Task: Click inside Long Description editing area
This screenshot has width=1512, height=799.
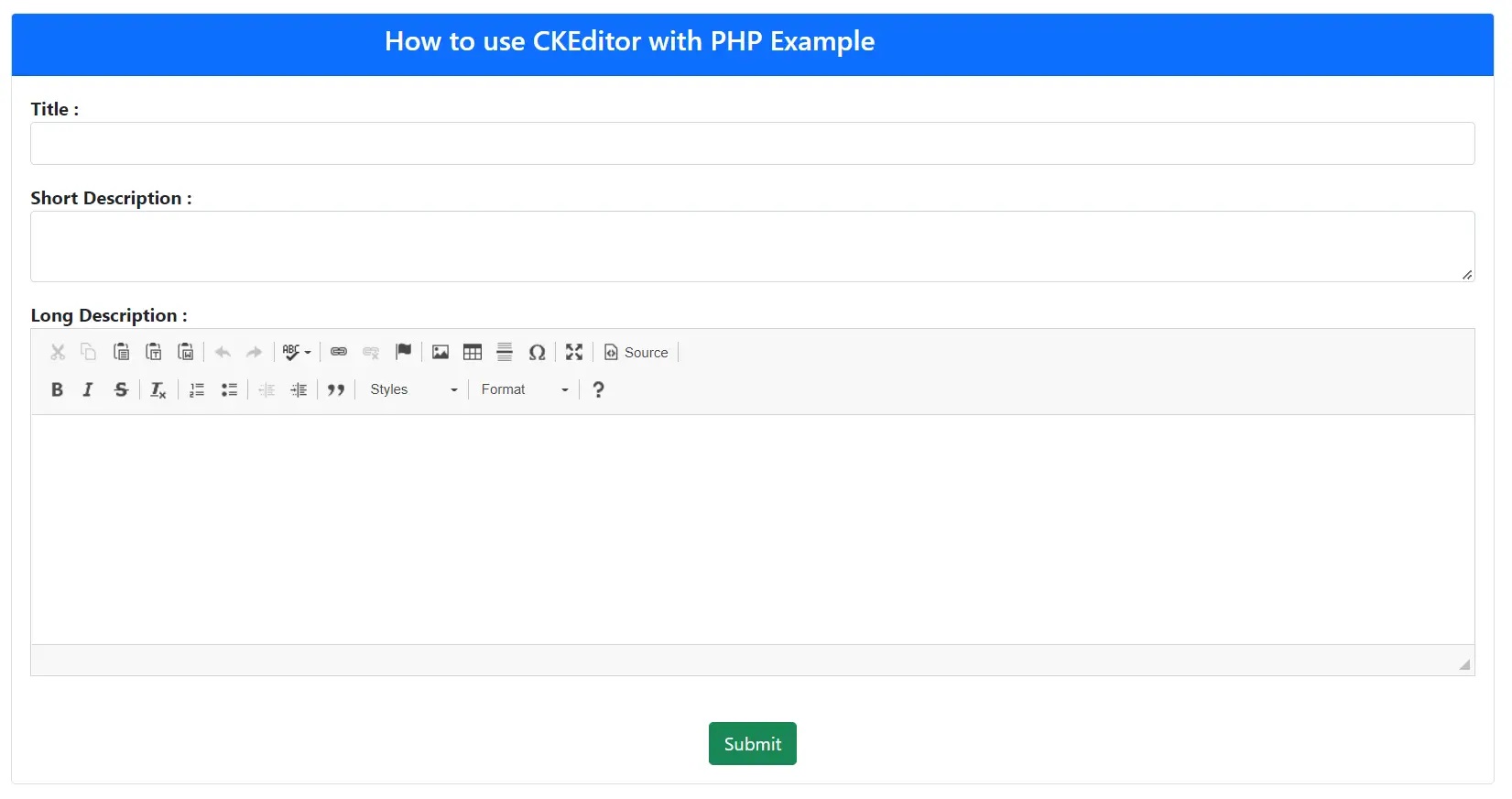Action: point(752,530)
